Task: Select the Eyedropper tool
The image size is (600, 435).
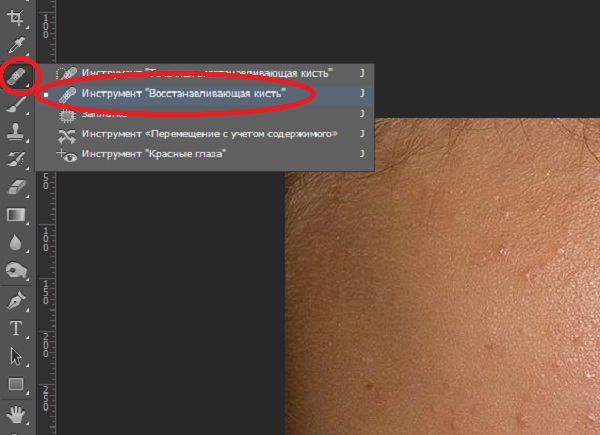Action: pos(16,45)
